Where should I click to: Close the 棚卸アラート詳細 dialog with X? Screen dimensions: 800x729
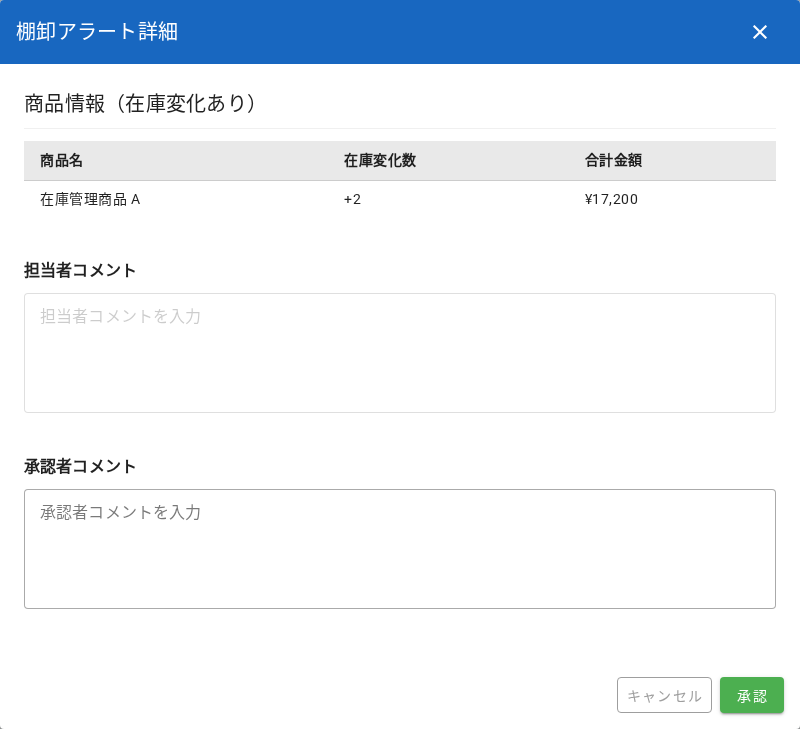760,32
